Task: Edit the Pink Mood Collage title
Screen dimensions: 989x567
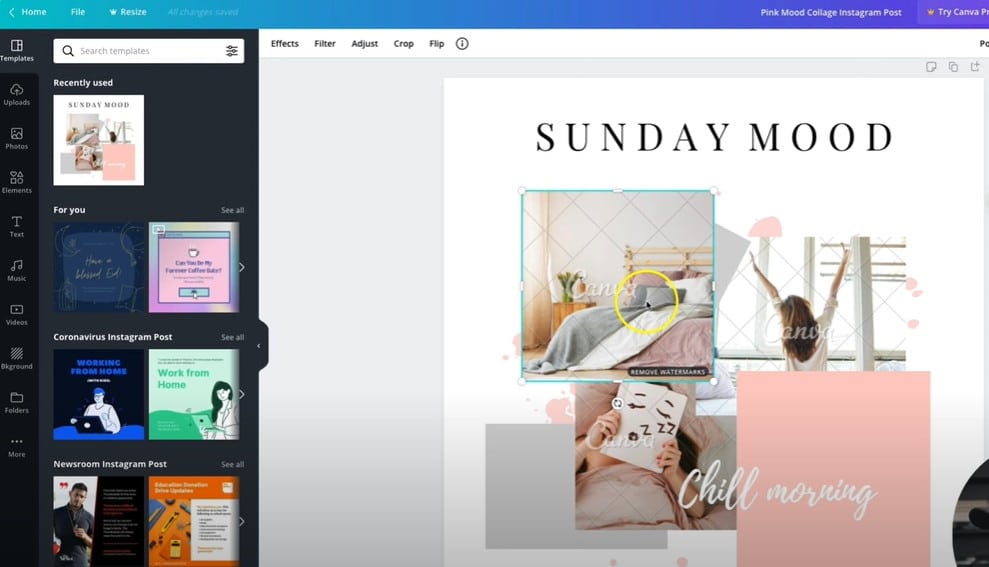Action: tap(831, 12)
